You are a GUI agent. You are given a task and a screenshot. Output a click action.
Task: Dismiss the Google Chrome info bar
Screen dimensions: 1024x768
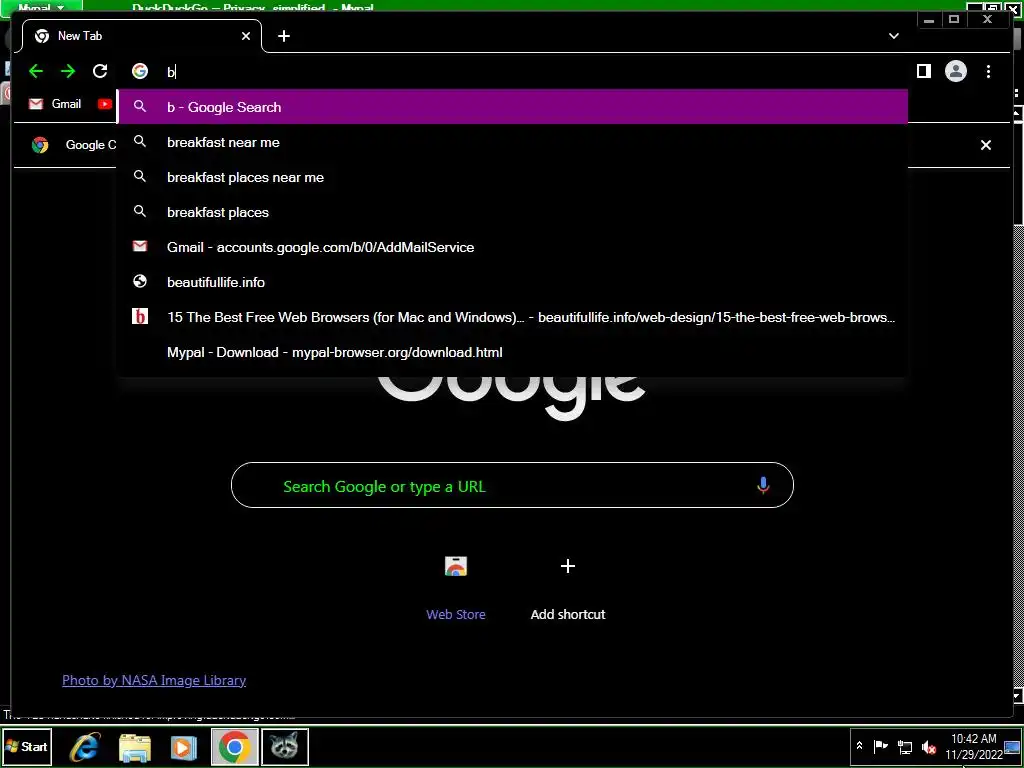tap(985, 145)
